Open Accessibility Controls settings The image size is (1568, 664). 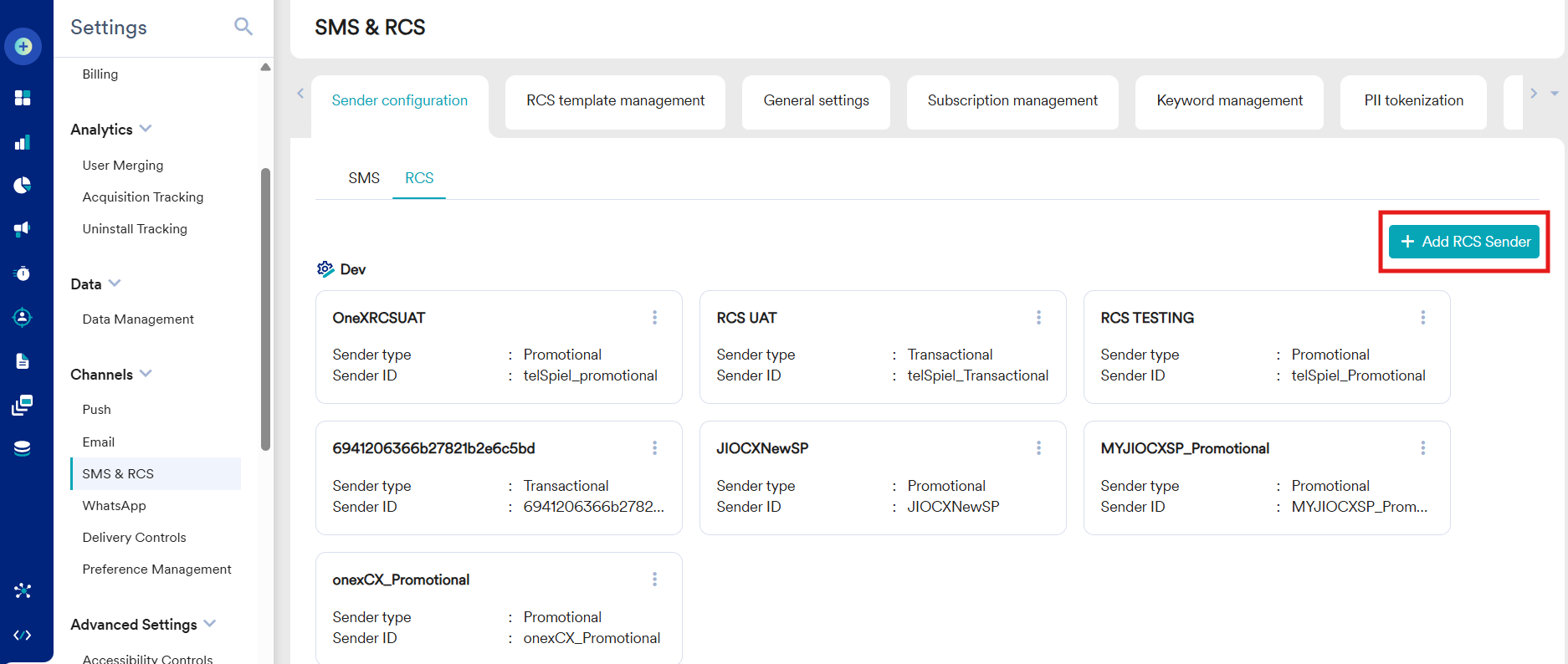coord(148,658)
